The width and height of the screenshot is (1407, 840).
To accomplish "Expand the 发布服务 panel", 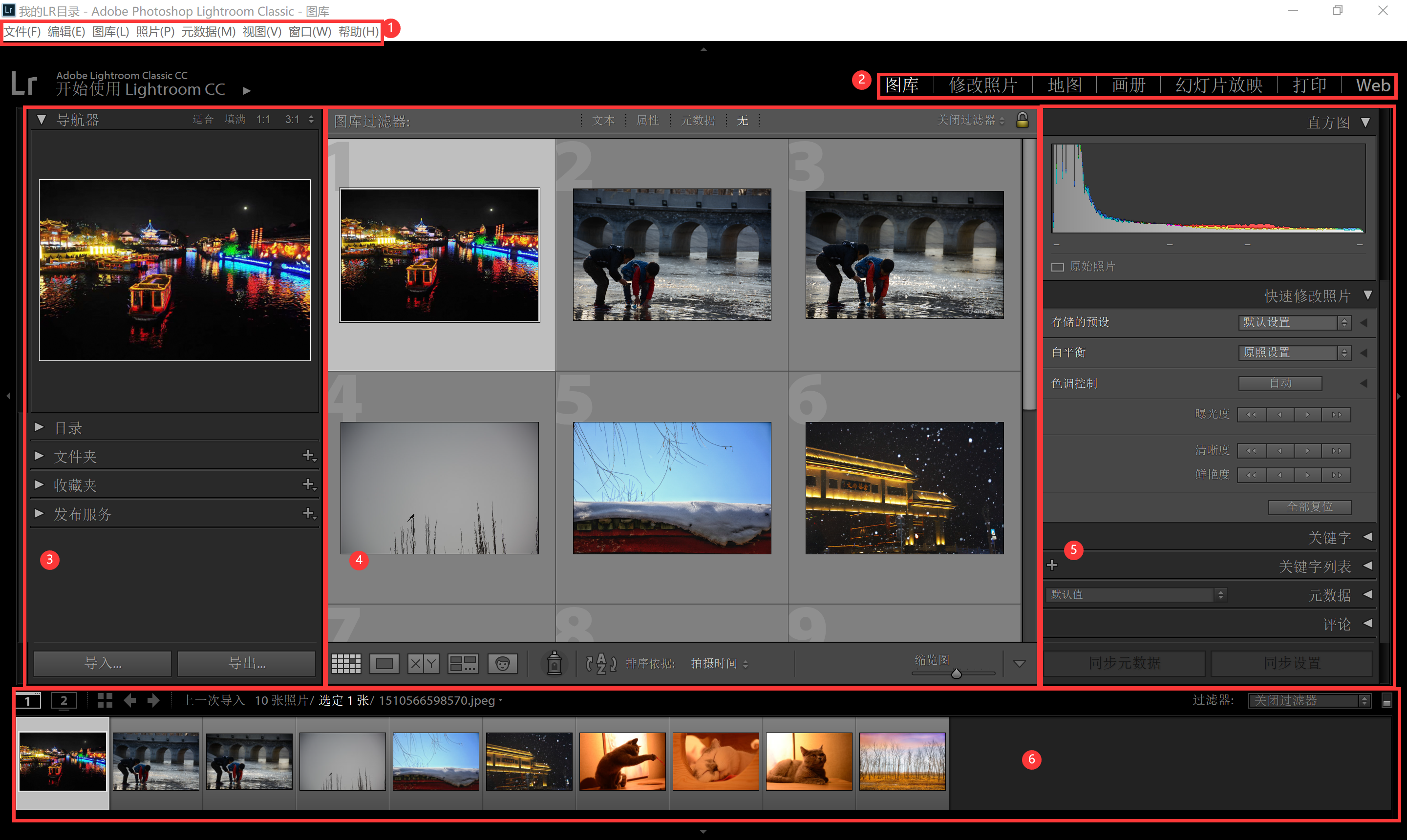I will click(x=39, y=513).
